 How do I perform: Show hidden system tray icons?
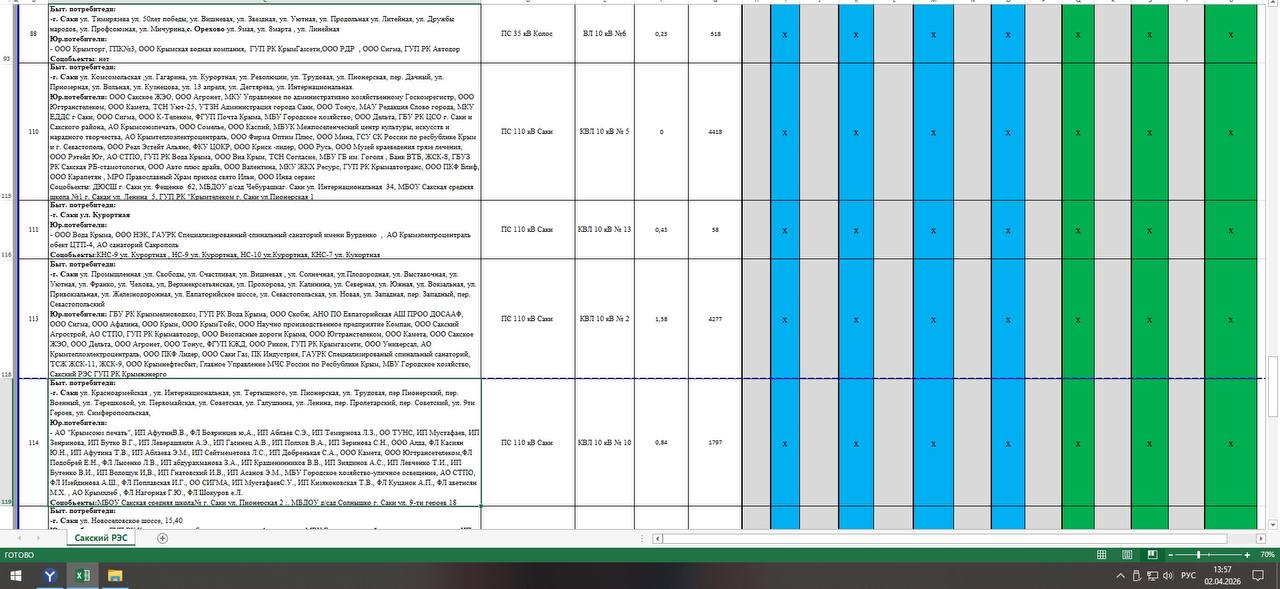[1120, 577]
